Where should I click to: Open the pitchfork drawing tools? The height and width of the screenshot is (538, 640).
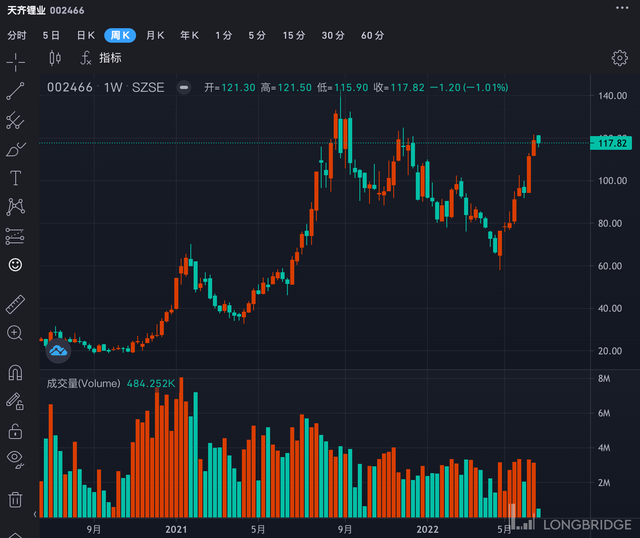[x=16, y=121]
